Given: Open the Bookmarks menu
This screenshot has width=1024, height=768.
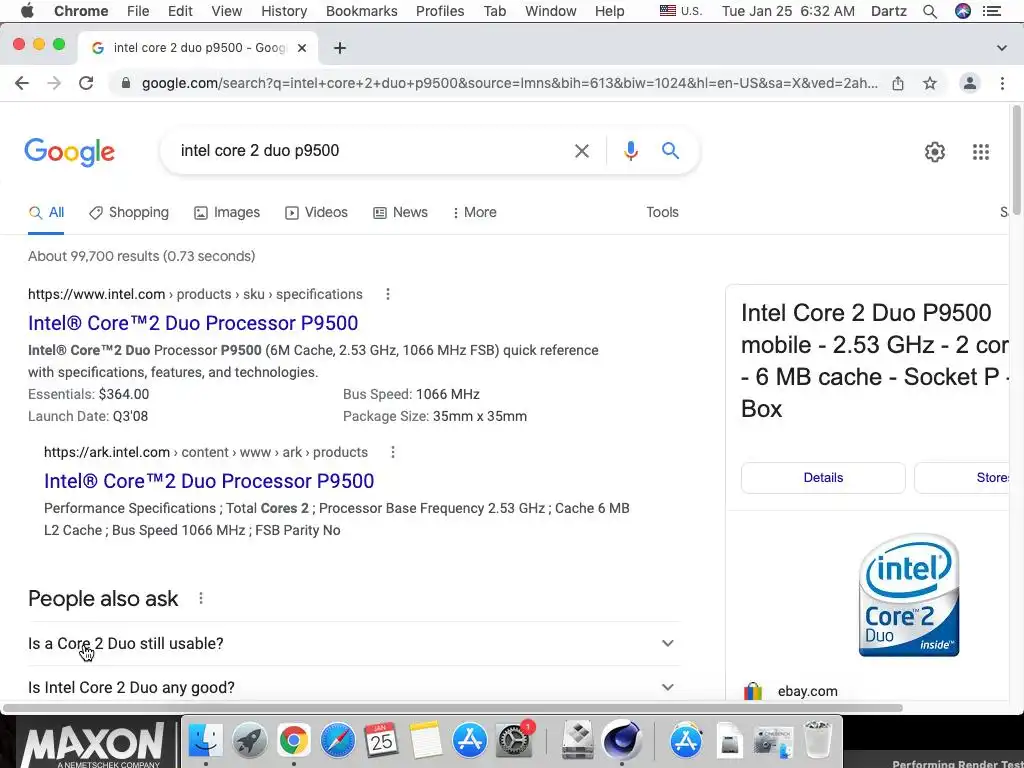Looking at the screenshot, I should tap(361, 11).
